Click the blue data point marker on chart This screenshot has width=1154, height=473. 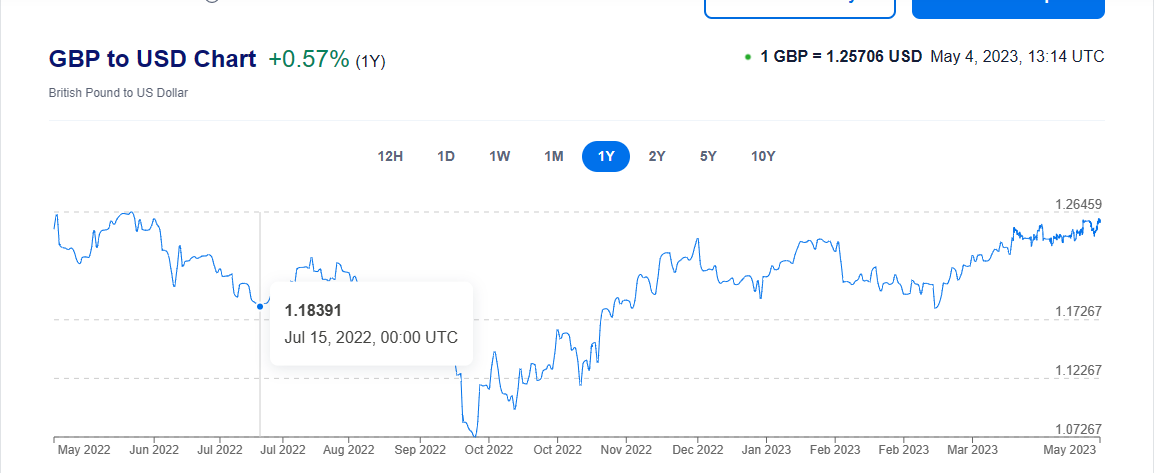pos(260,306)
